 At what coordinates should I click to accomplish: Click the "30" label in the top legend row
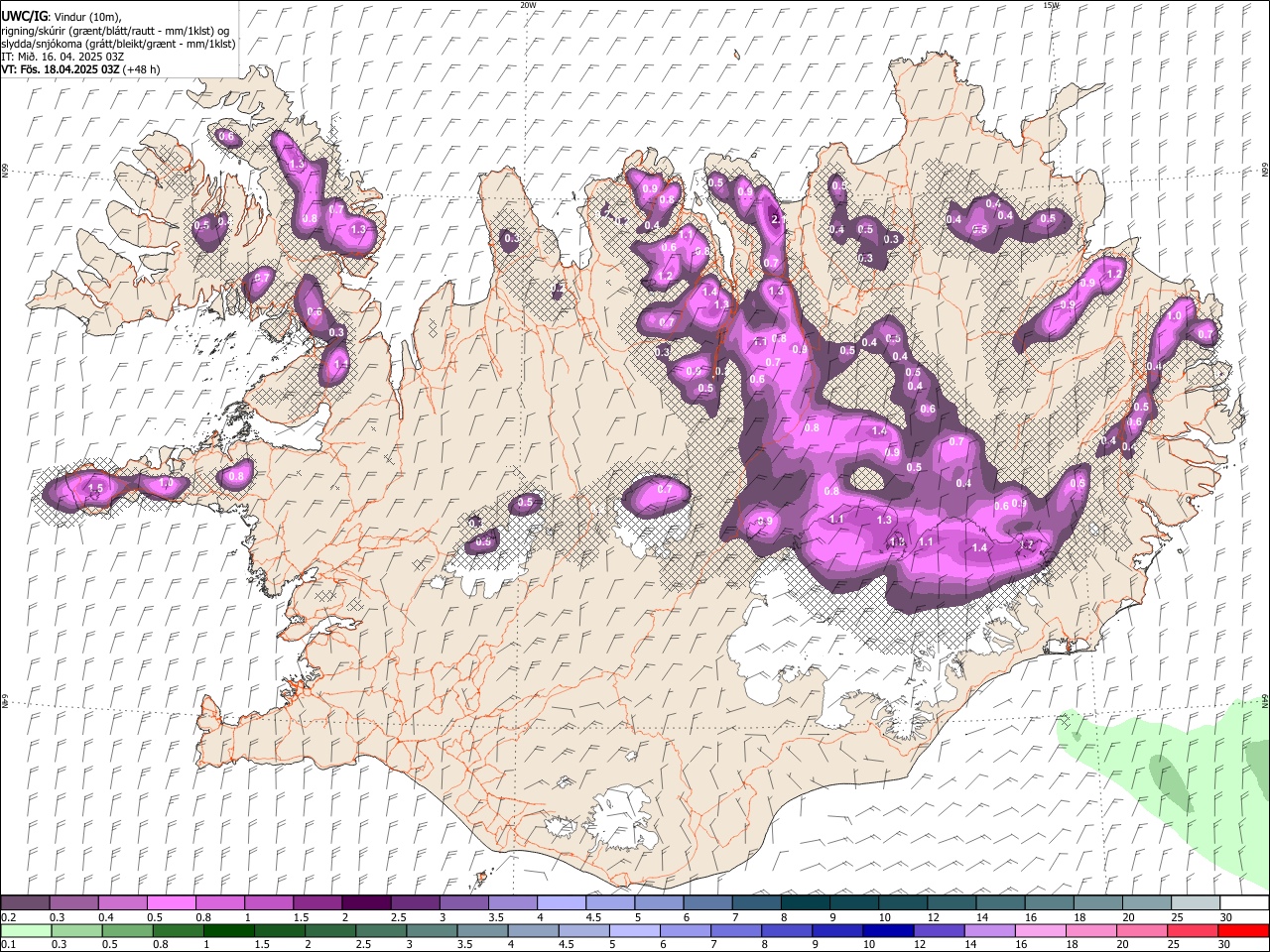(1226, 917)
